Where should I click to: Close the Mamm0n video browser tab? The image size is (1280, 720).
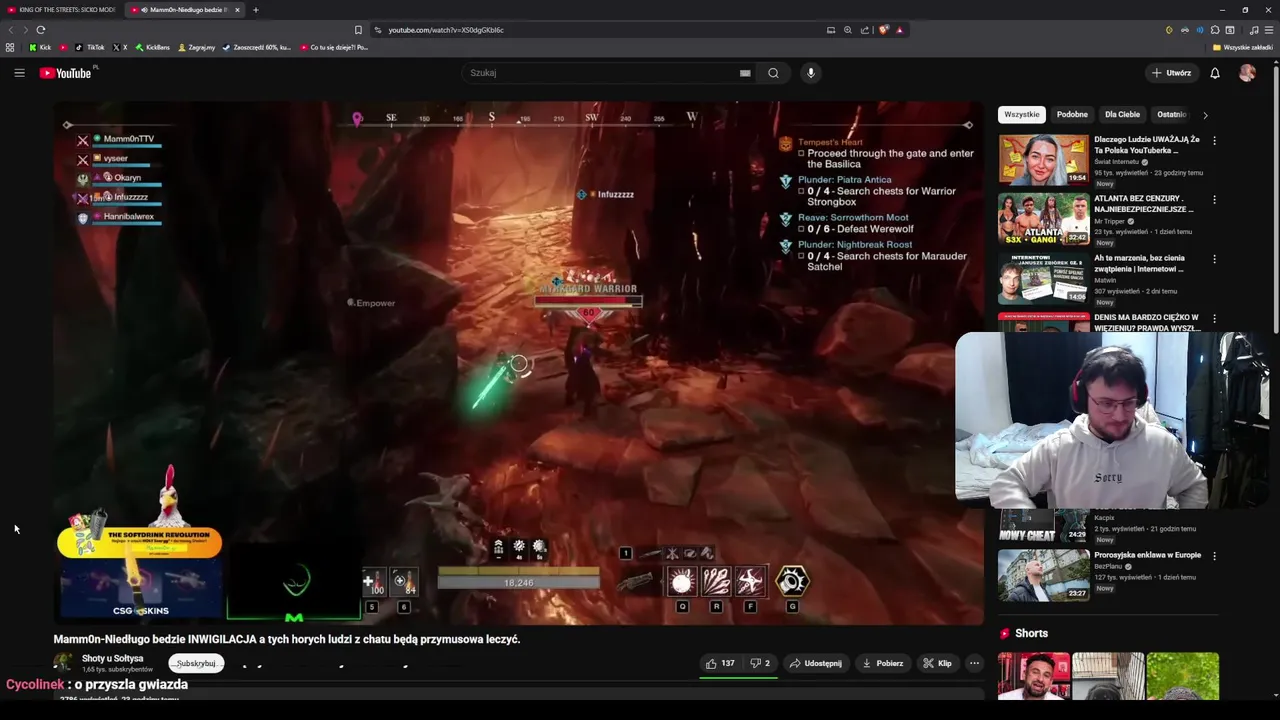(x=237, y=10)
